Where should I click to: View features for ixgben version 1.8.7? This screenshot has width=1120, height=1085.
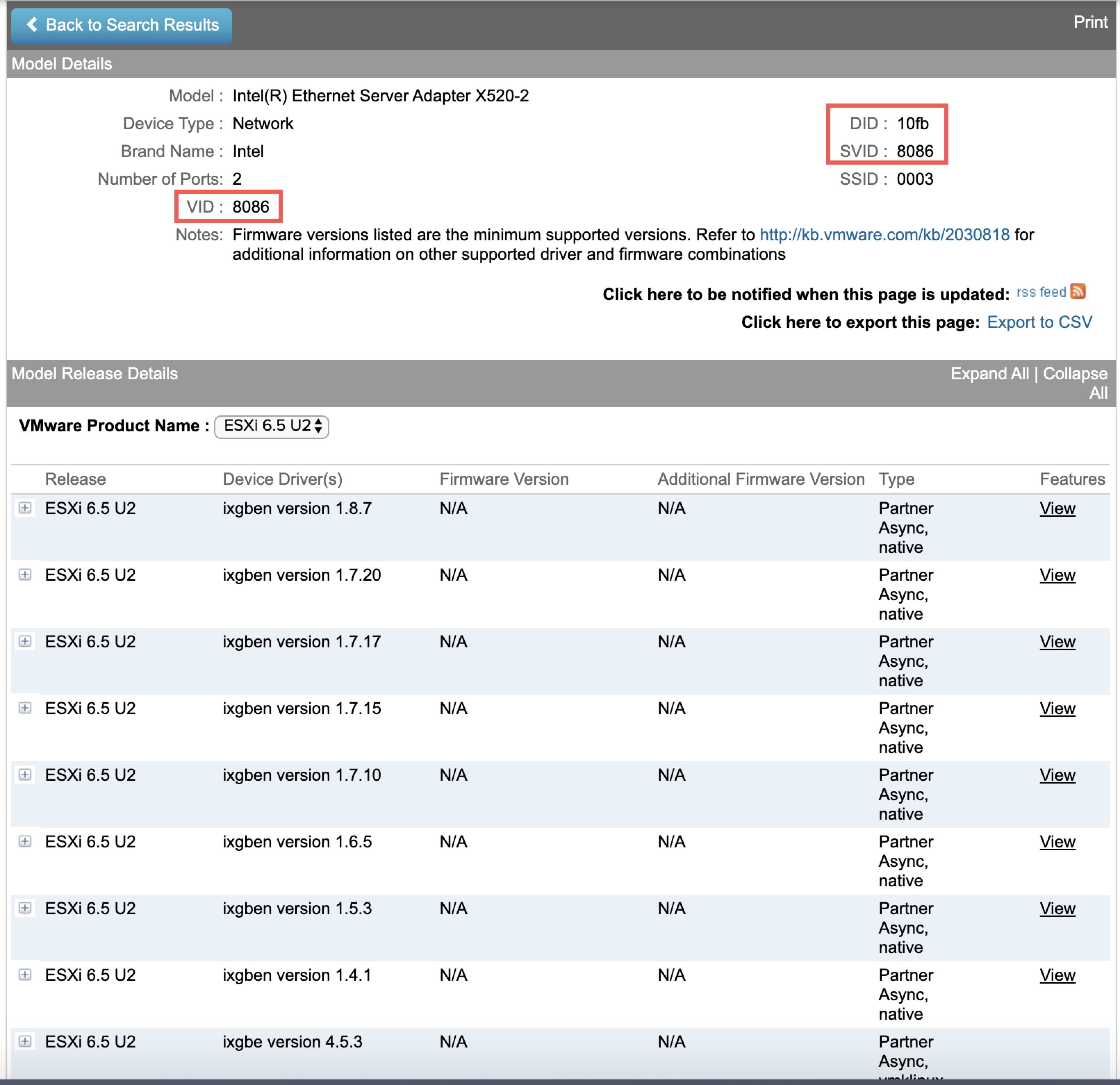click(1057, 508)
